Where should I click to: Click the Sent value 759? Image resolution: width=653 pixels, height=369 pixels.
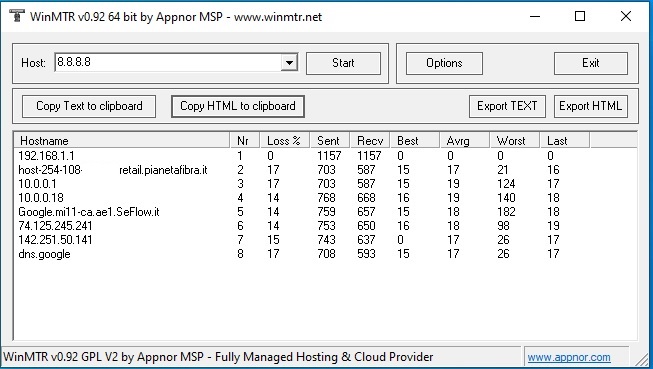click(x=326, y=212)
